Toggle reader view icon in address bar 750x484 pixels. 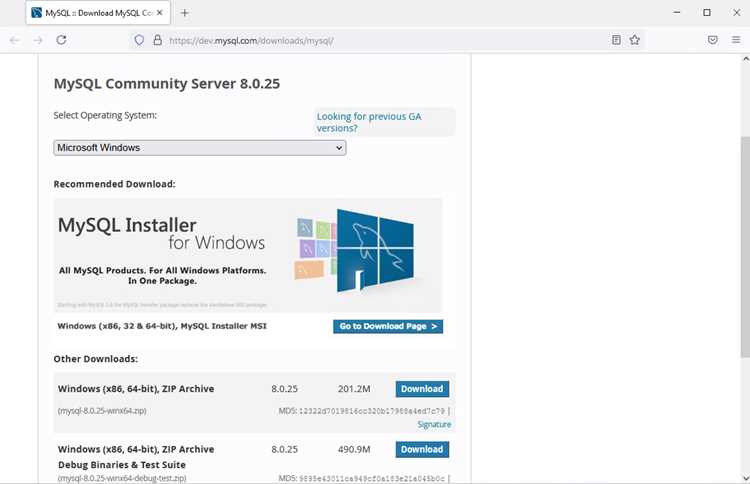coord(616,40)
